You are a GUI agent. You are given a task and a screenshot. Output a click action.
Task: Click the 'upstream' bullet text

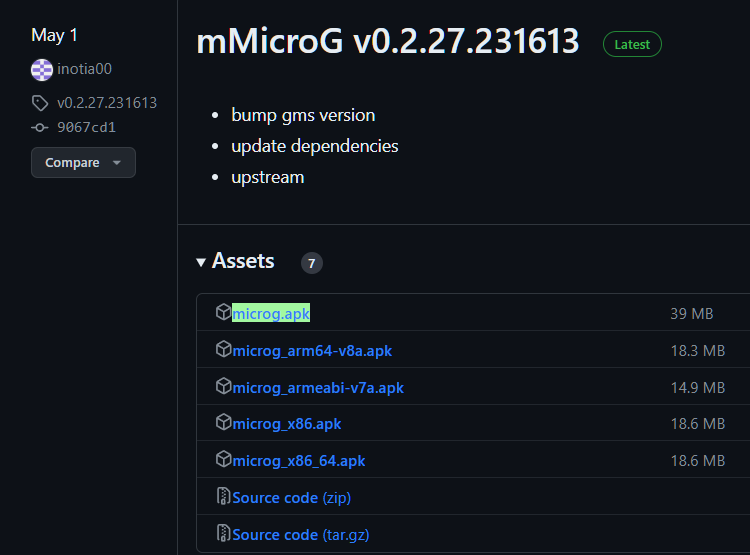point(268,178)
